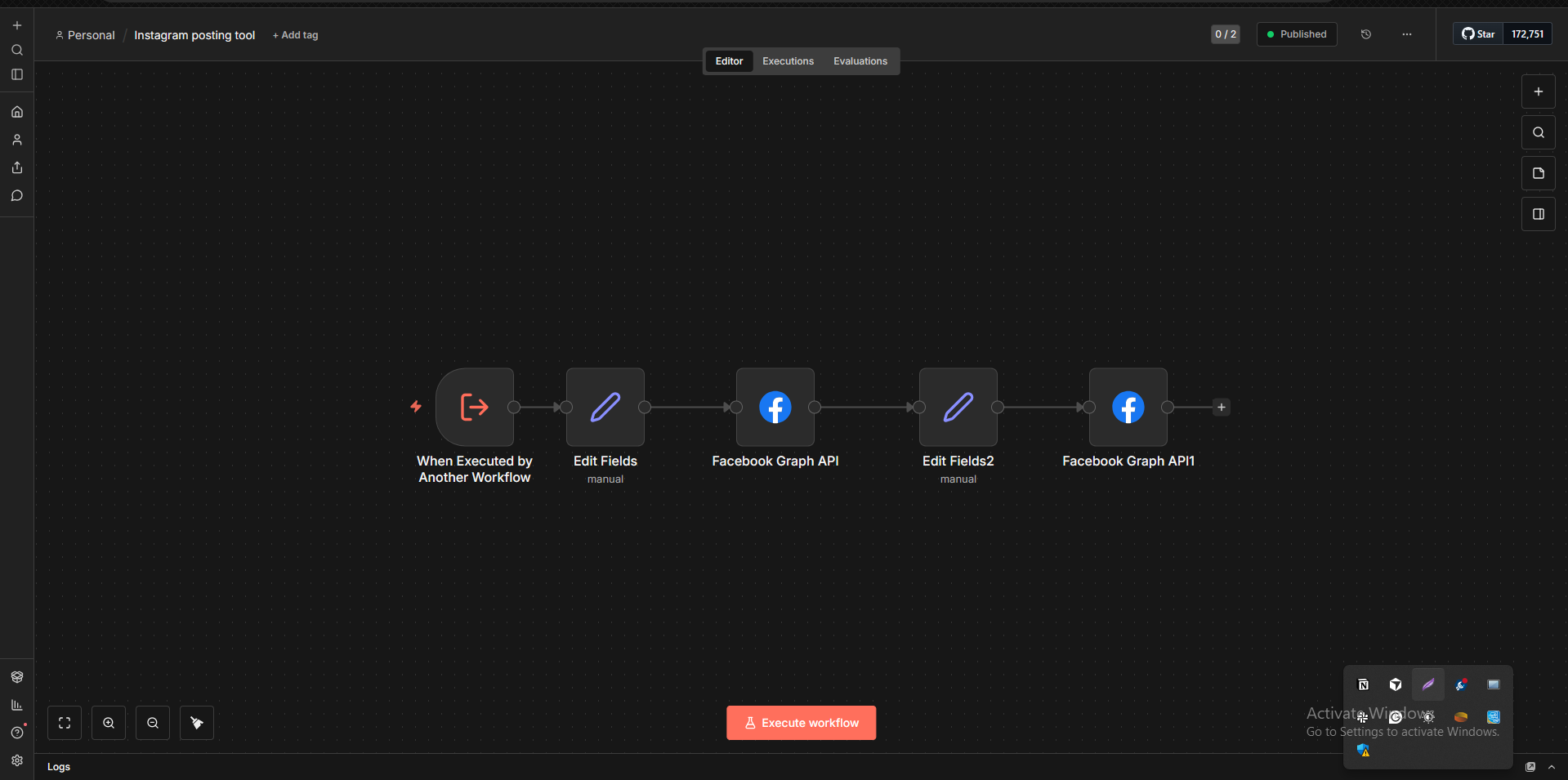1568x780 pixels.
Task: Click the Published status button
Action: [1296, 34]
